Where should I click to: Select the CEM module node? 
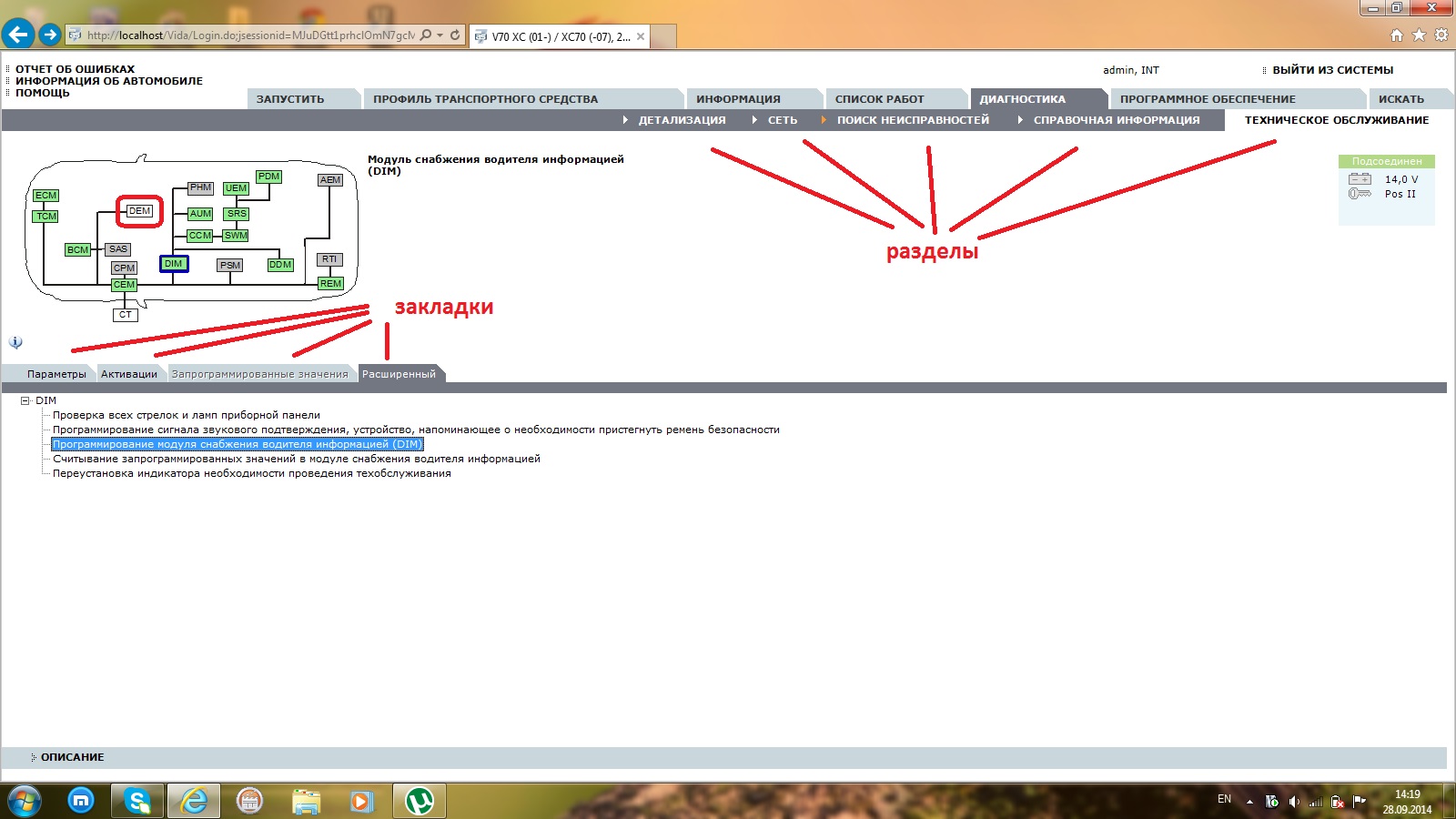point(124,285)
